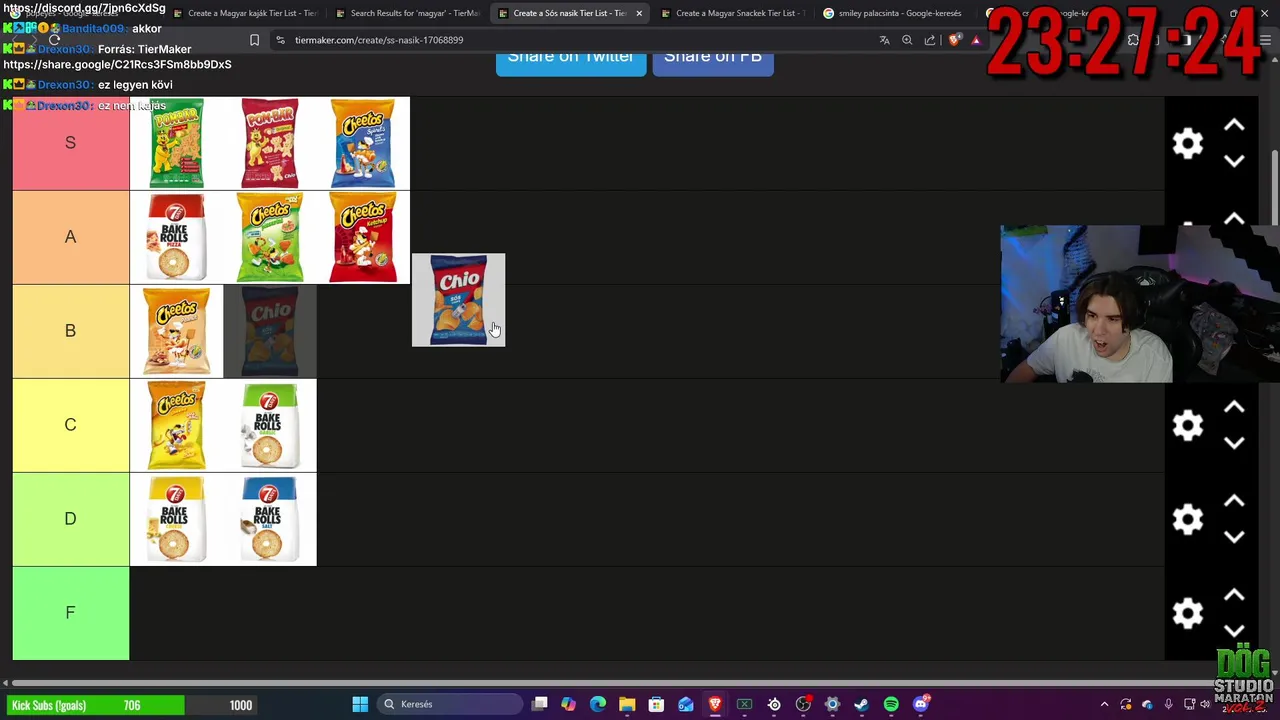Select the red-top Bake Rolls bag in D tier
This screenshot has width=1280, height=720.
coord(176,519)
